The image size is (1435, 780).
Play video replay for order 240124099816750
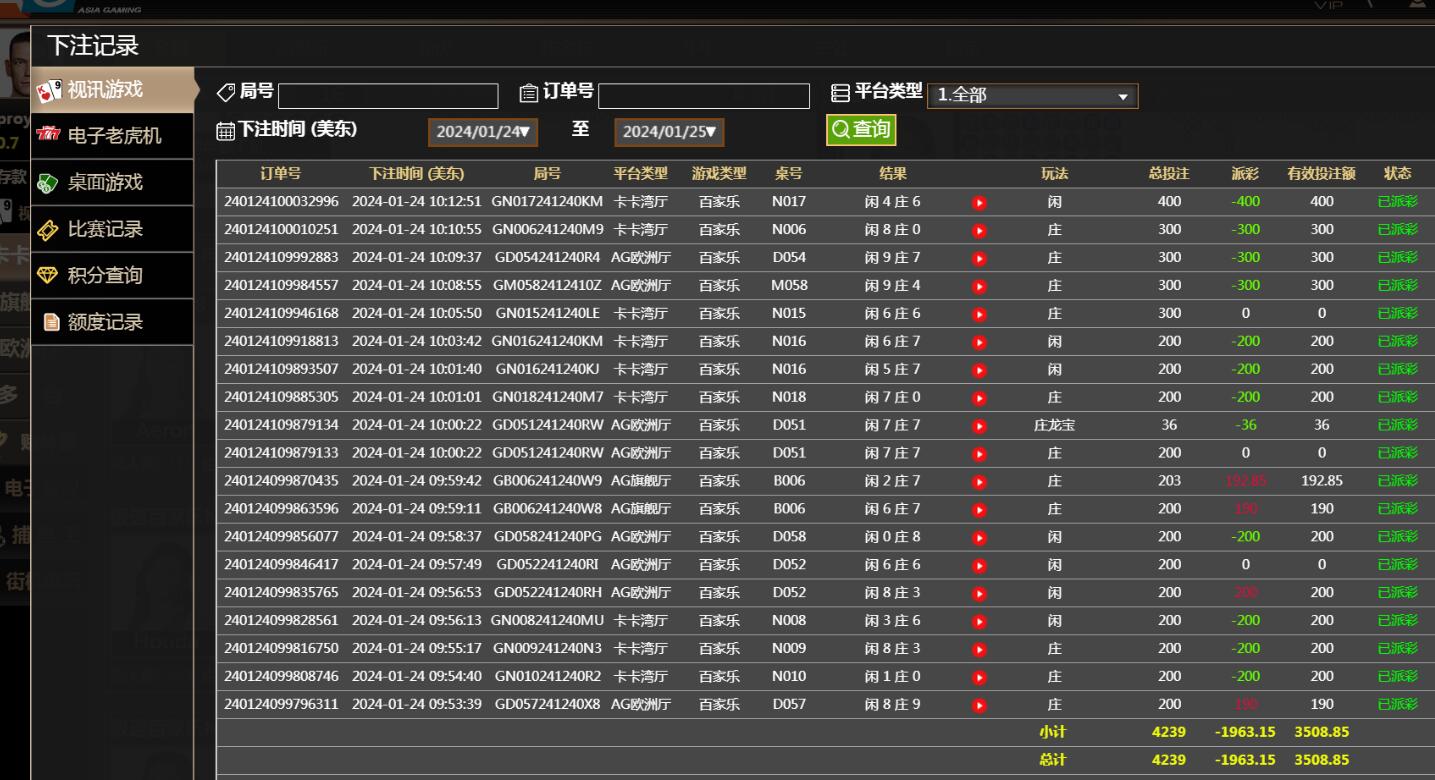[x=979, y=649]
